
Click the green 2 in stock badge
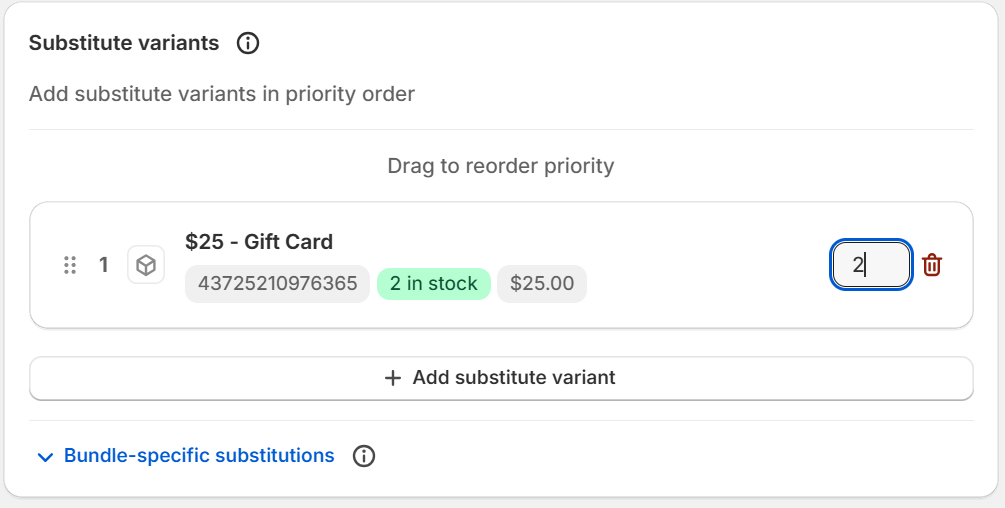434,284
